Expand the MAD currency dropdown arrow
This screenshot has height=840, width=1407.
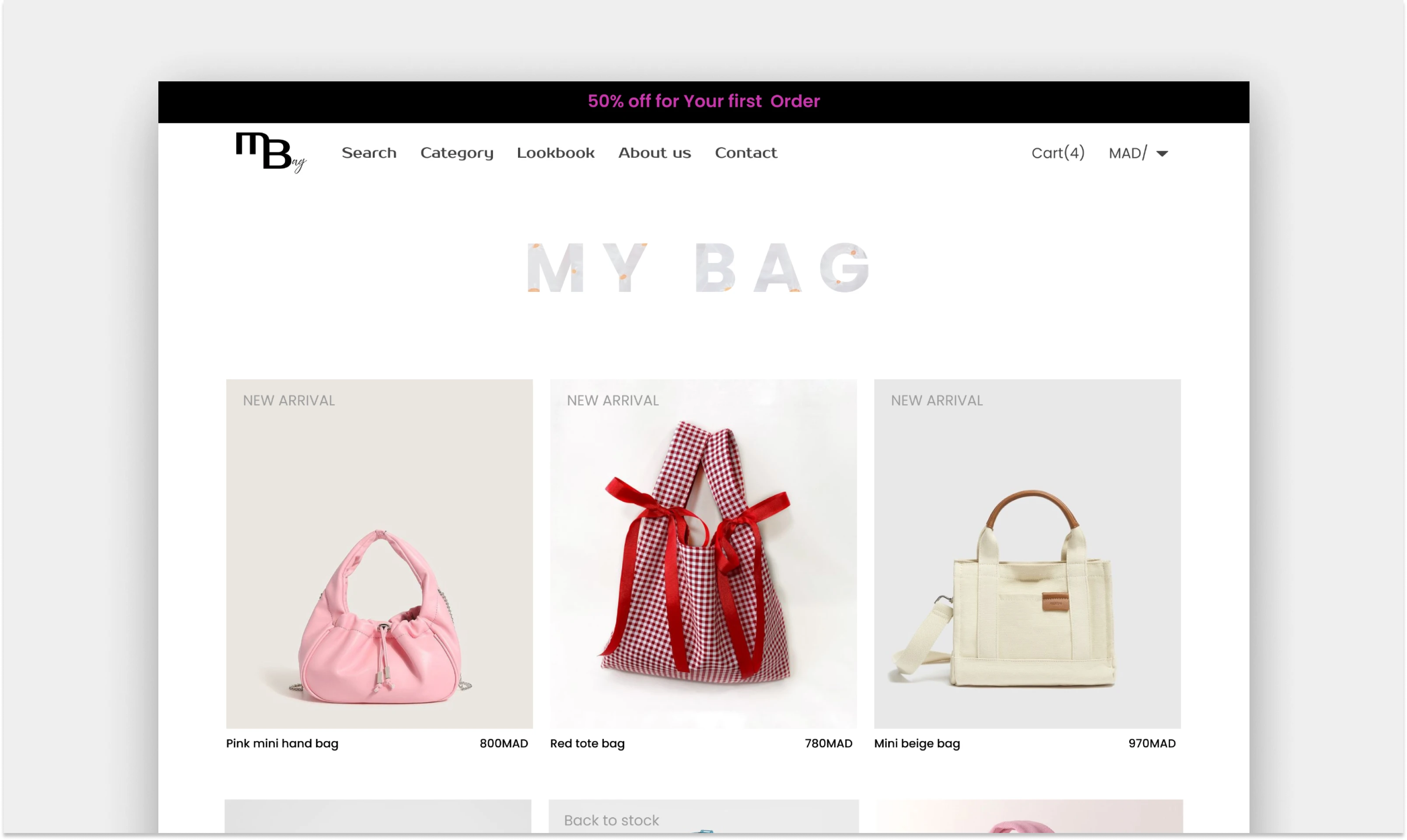click(x=1162, y=154)
